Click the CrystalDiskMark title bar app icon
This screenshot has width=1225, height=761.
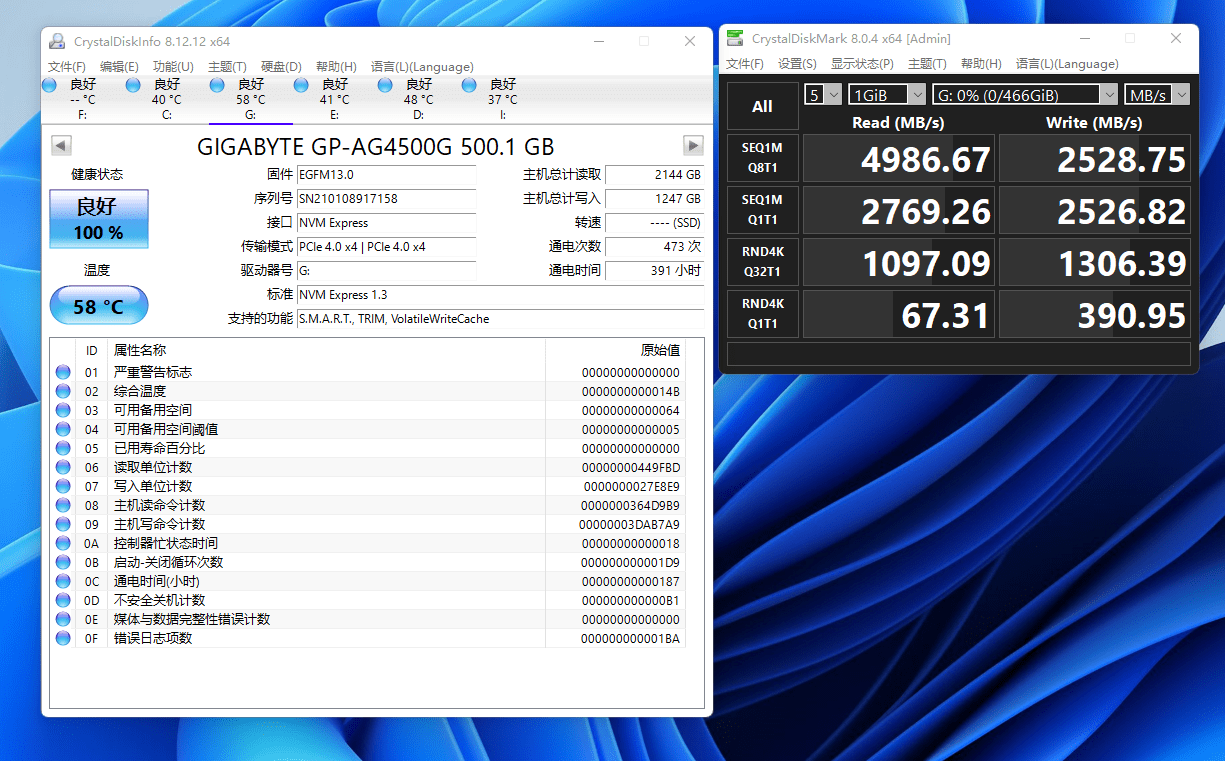click(x=735, y=38)
